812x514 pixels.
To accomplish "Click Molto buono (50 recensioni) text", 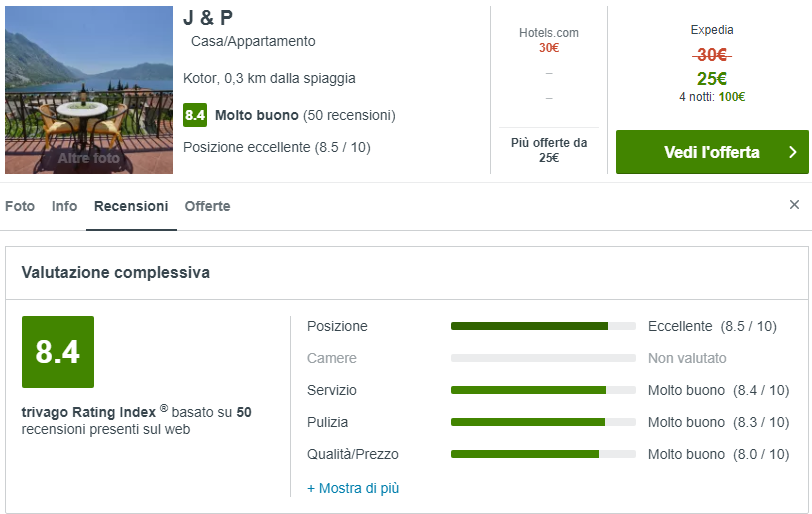I will [x=305, y=115].
